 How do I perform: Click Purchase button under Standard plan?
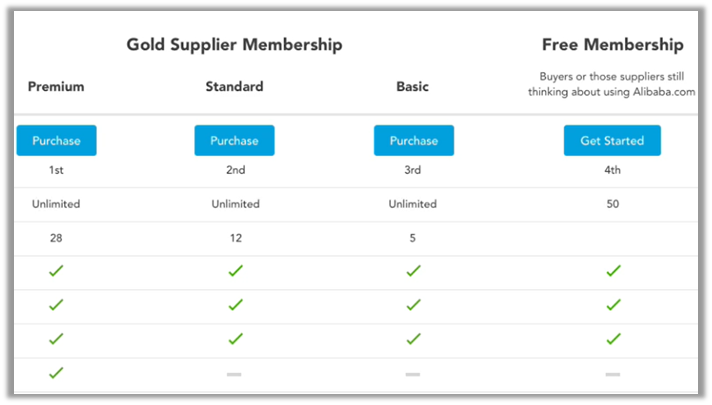[x=234, y=141]
